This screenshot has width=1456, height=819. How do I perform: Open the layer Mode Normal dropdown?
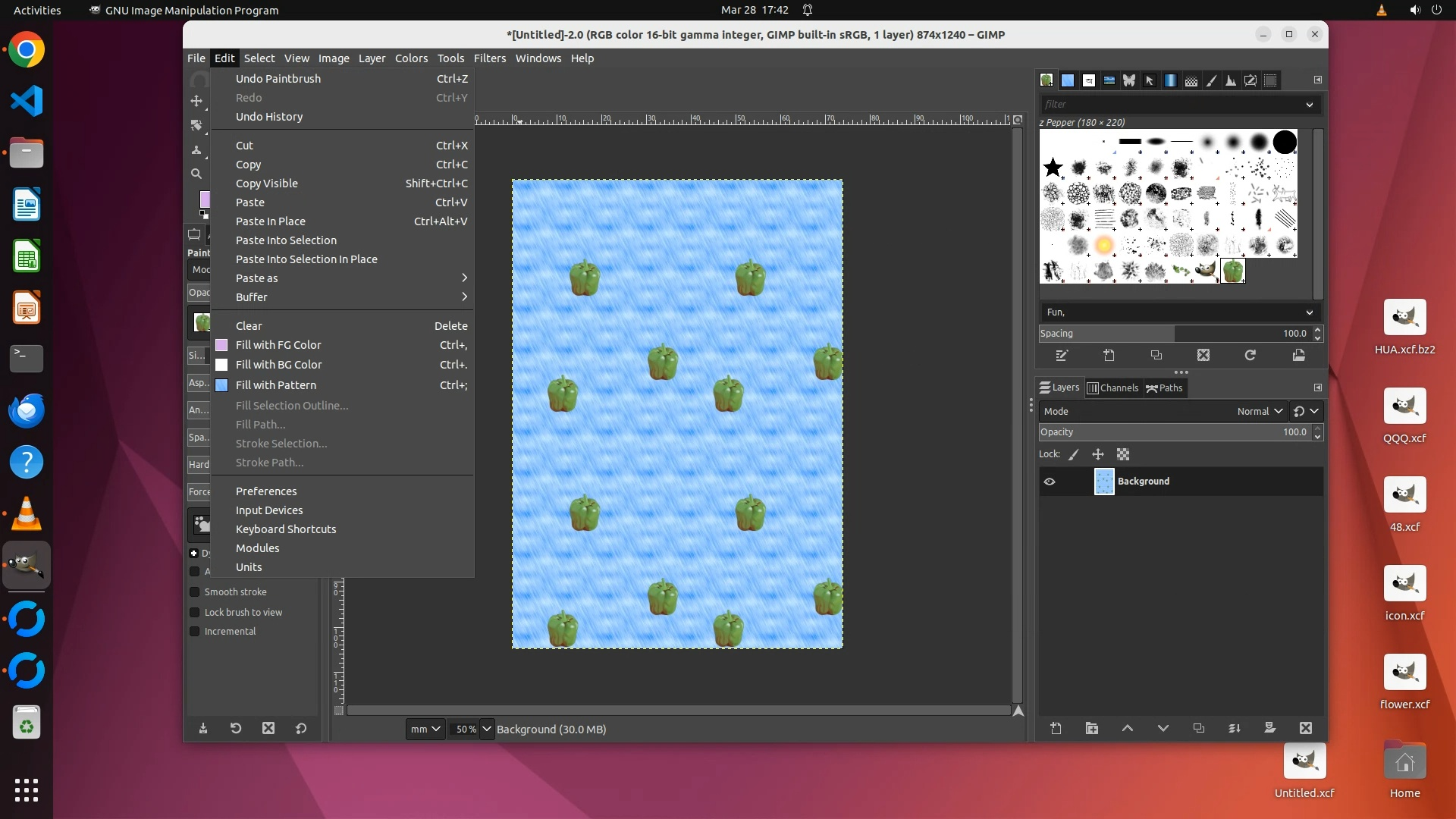point(1259,411)
